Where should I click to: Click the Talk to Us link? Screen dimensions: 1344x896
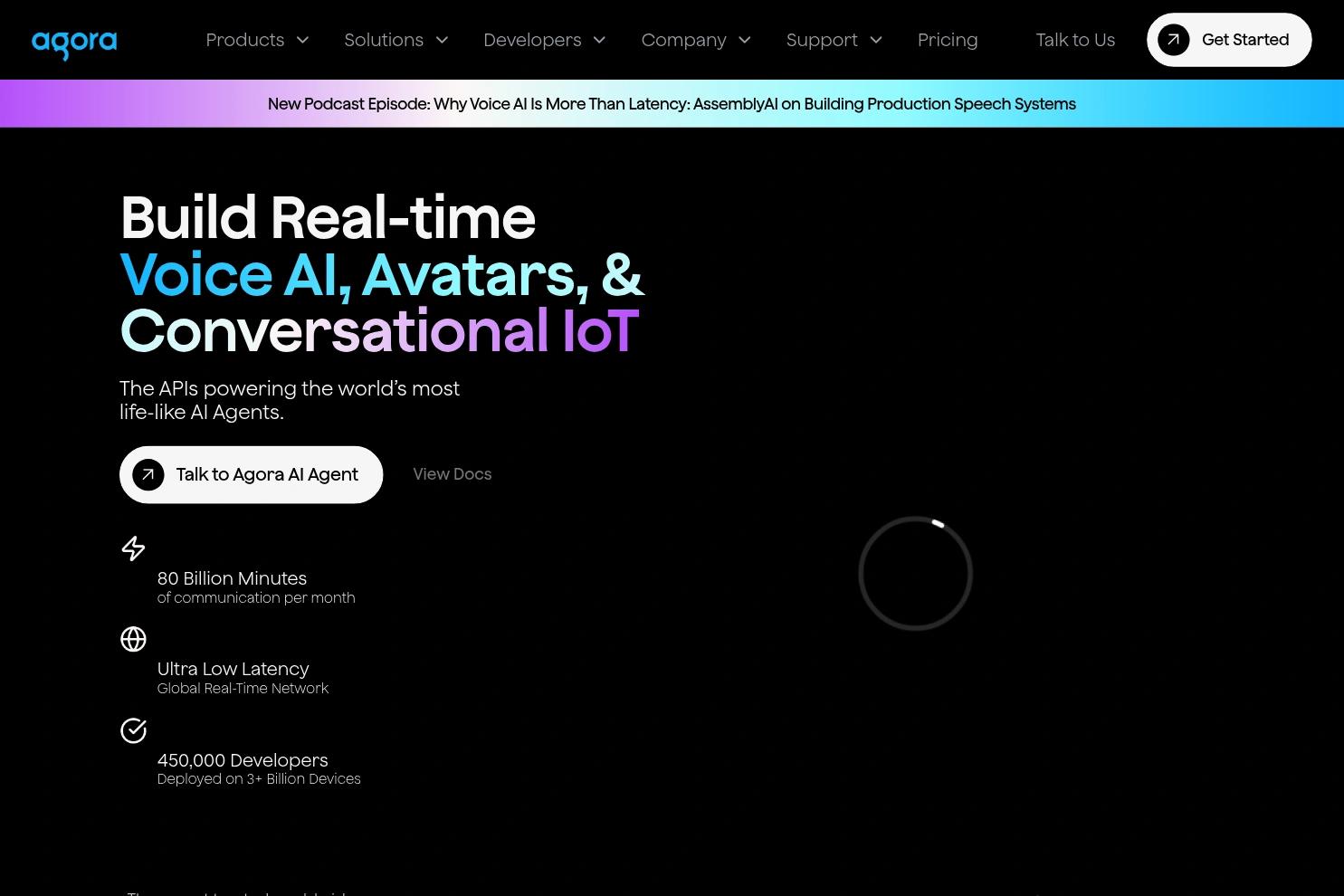point(1075,40)
